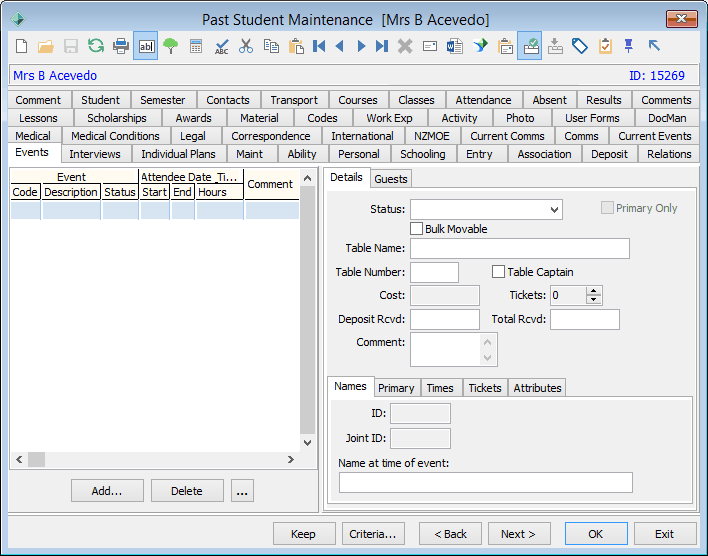Click the events list scroll down arrow

pos(307,443)
